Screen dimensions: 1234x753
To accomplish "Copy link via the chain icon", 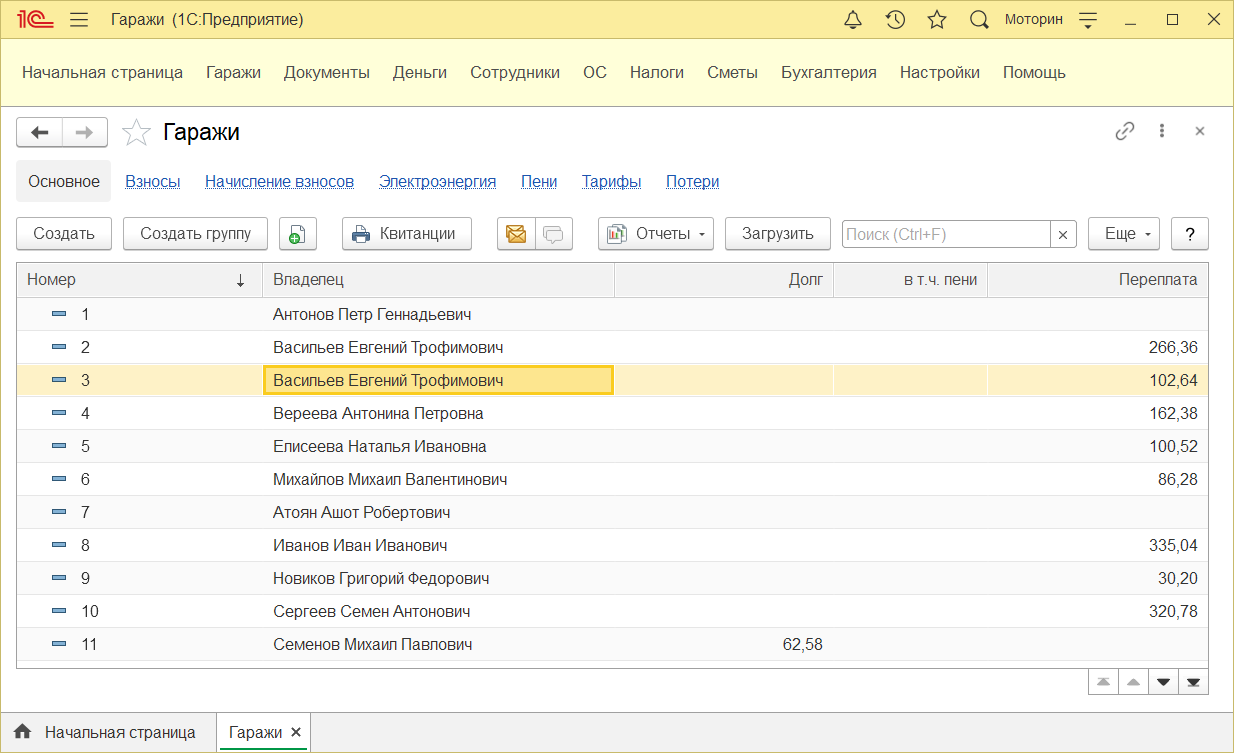I will (x=1125, y=131).
